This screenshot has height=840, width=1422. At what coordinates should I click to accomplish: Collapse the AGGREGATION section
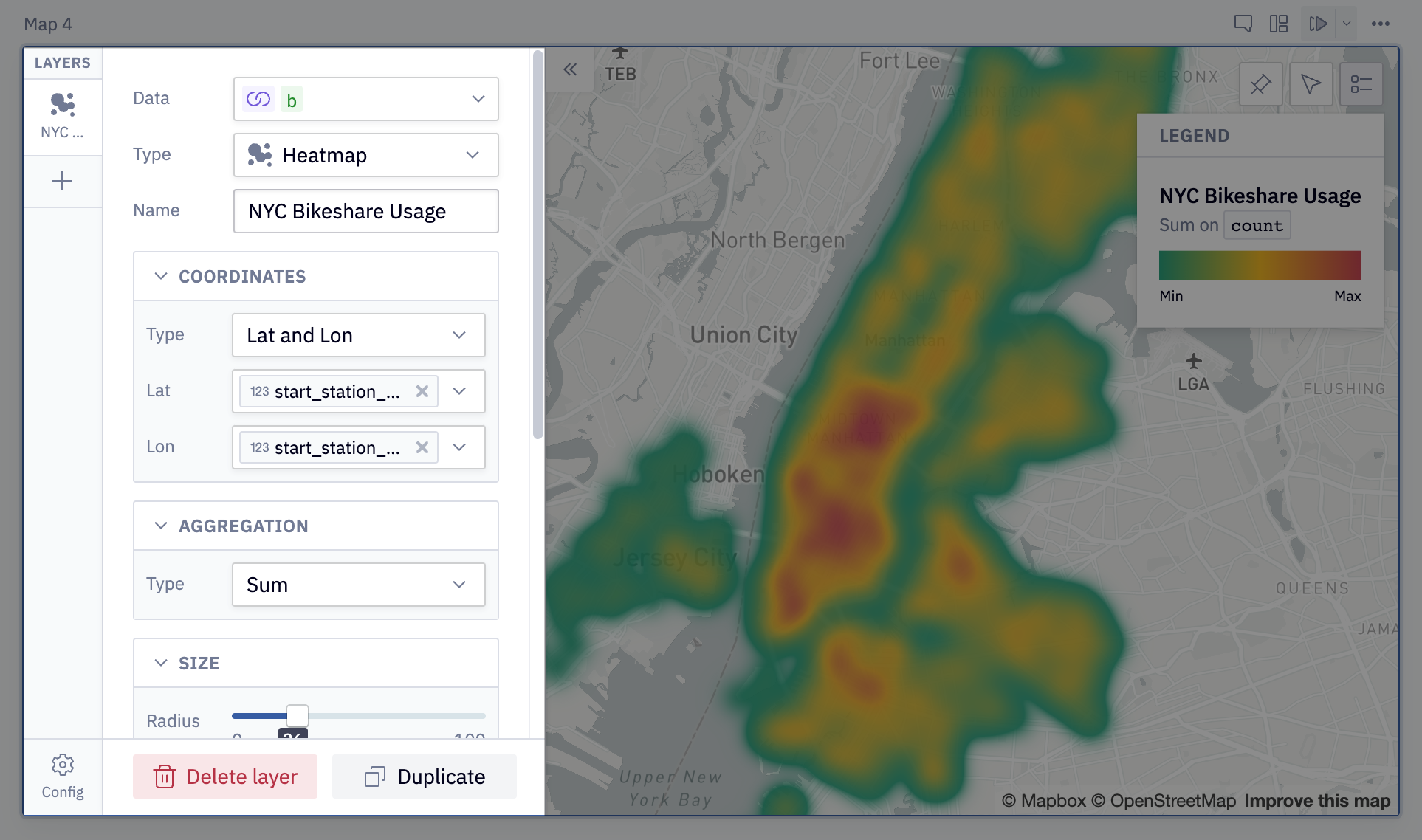[161, 526]
